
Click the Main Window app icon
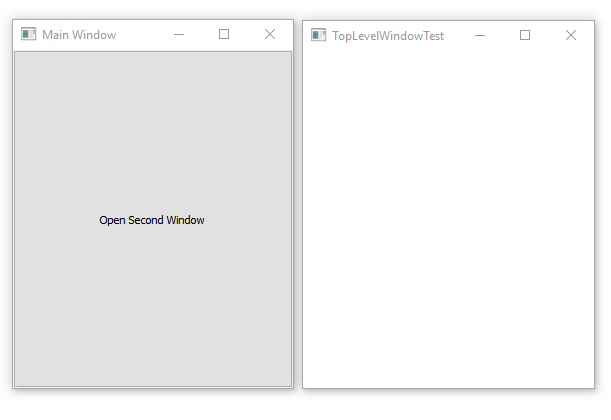28,34
